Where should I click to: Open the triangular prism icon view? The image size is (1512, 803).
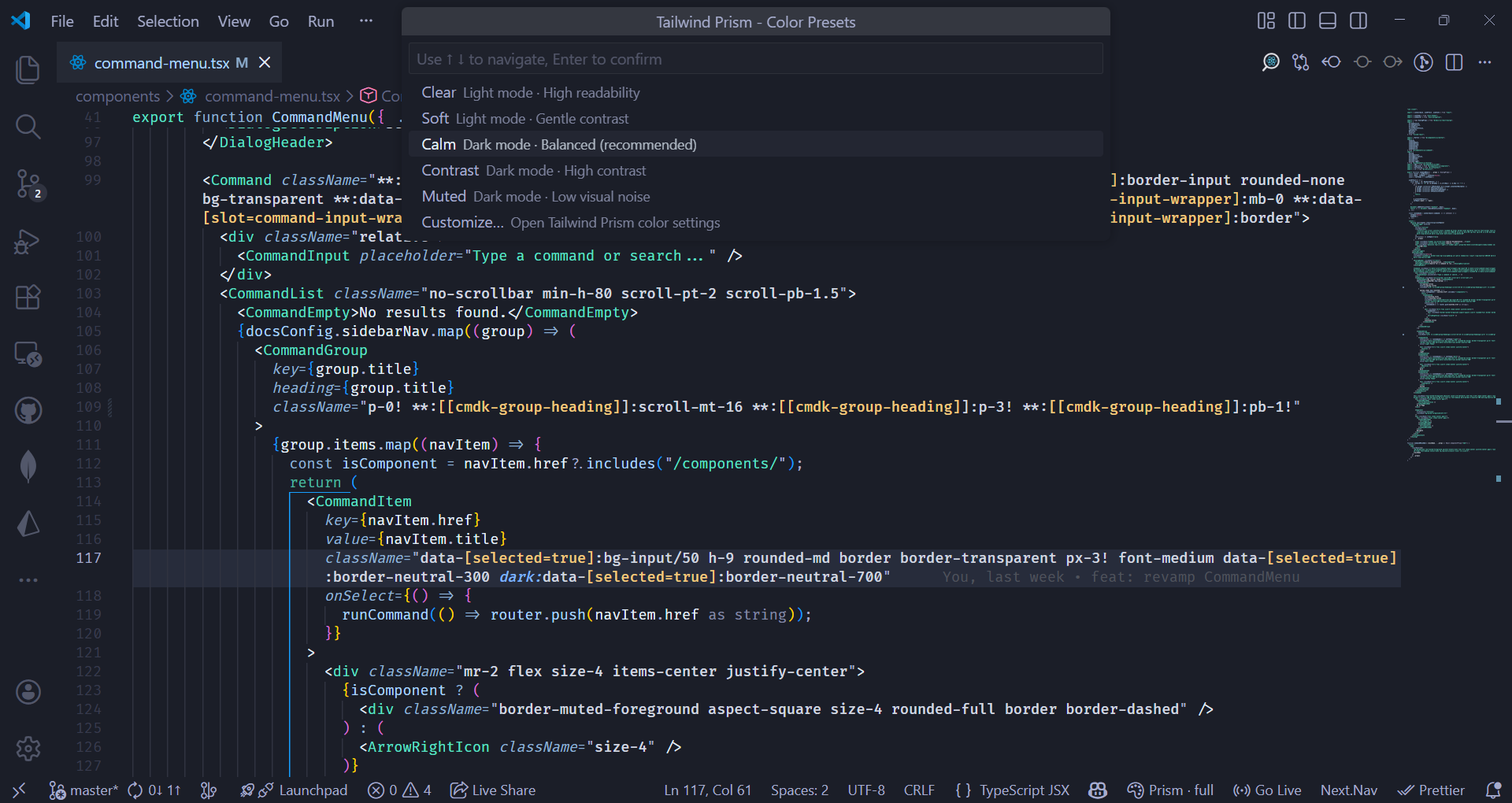coord(28,524)
